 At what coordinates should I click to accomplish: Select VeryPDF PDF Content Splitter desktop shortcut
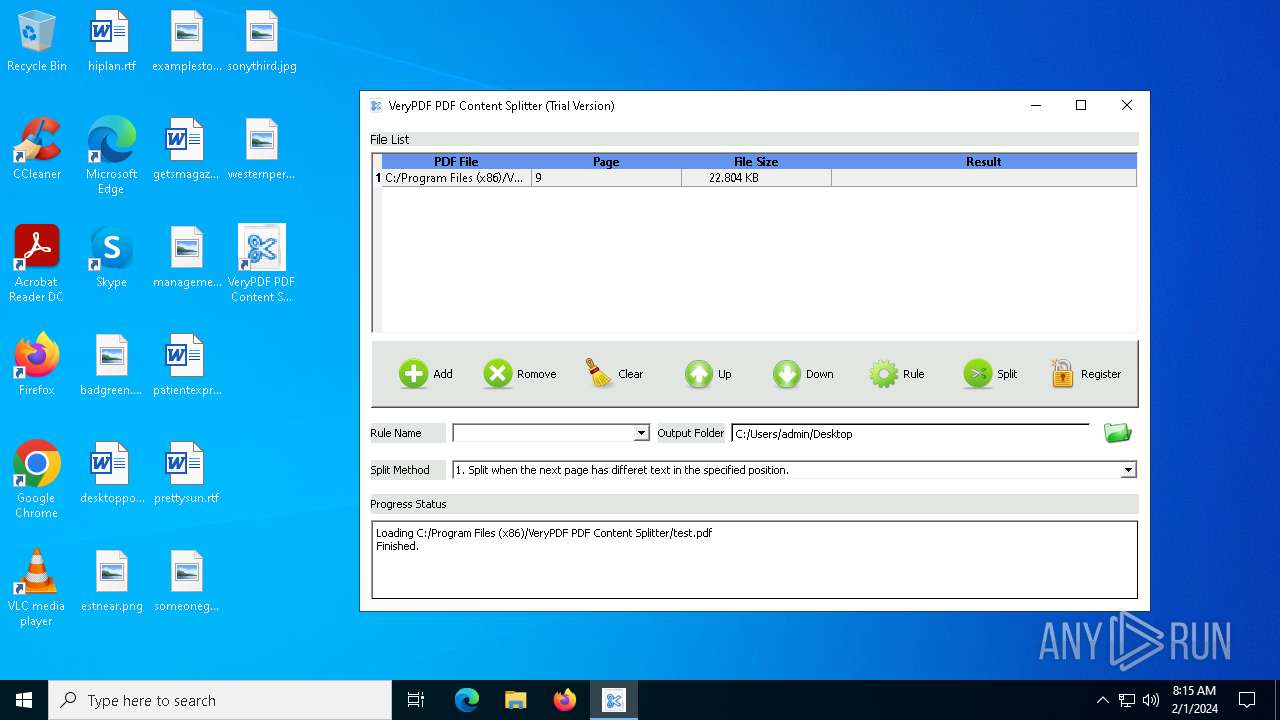pos(262,265)
